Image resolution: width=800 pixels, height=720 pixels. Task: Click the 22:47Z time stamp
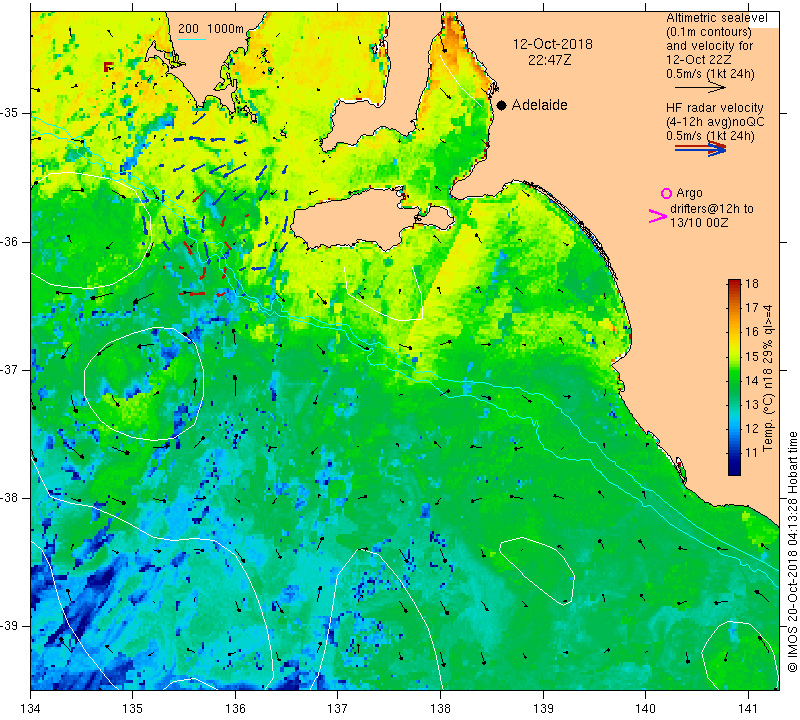tap(549, 60)
